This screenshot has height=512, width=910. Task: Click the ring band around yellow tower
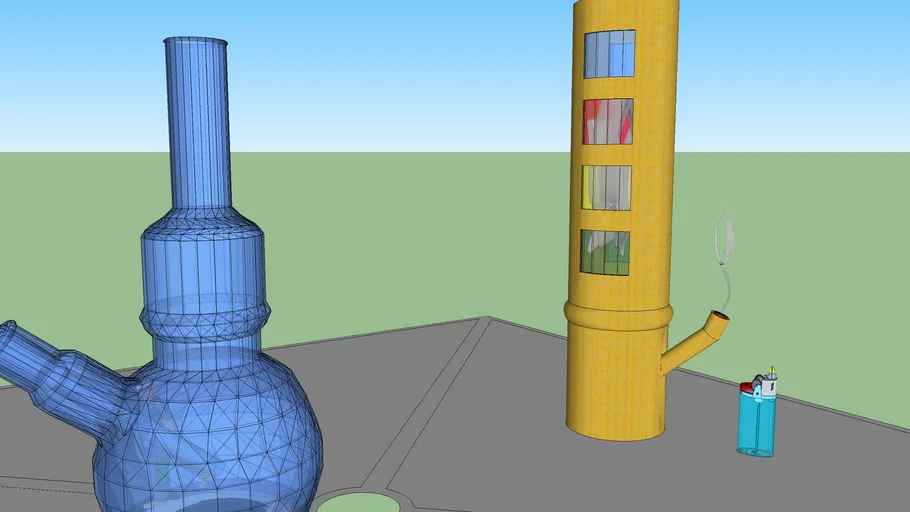point(618,315)
